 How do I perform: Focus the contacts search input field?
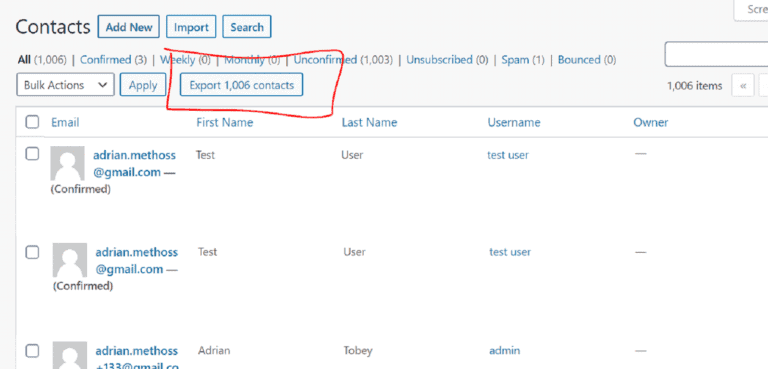coord(716,54)
